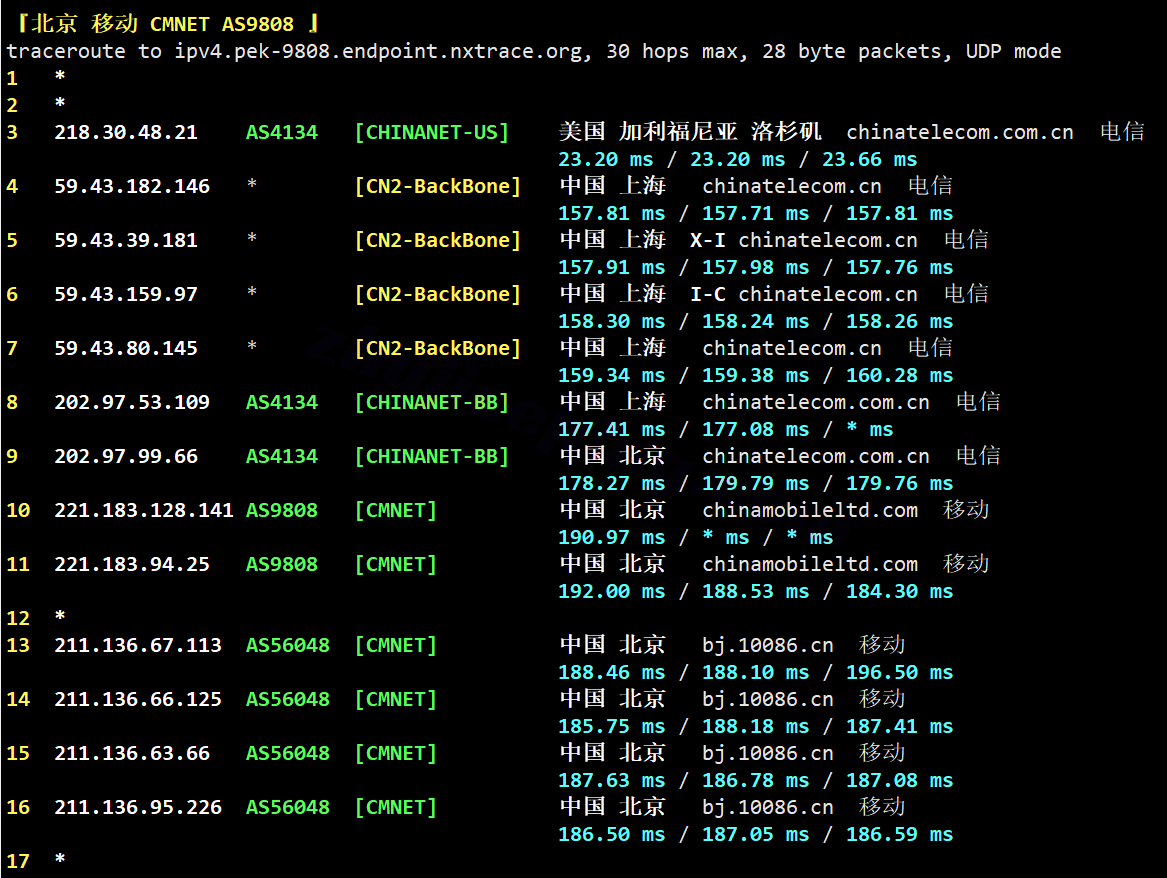Click latency 190.97 ms
This screenshot has width=1167, height=878.
point(612,538)
